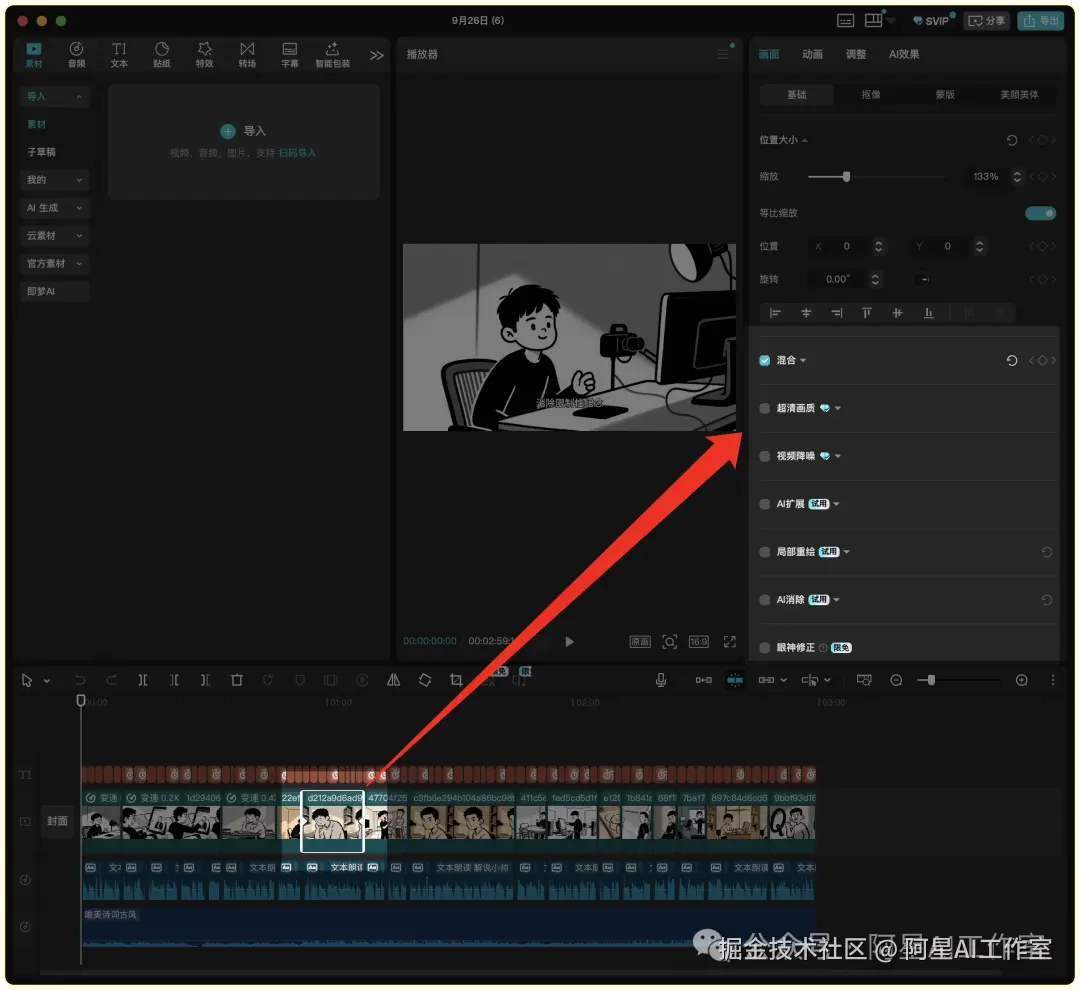Enable the AI扩展 checkbox
Screen dimensions: 1080x990
tap(765, 504)
